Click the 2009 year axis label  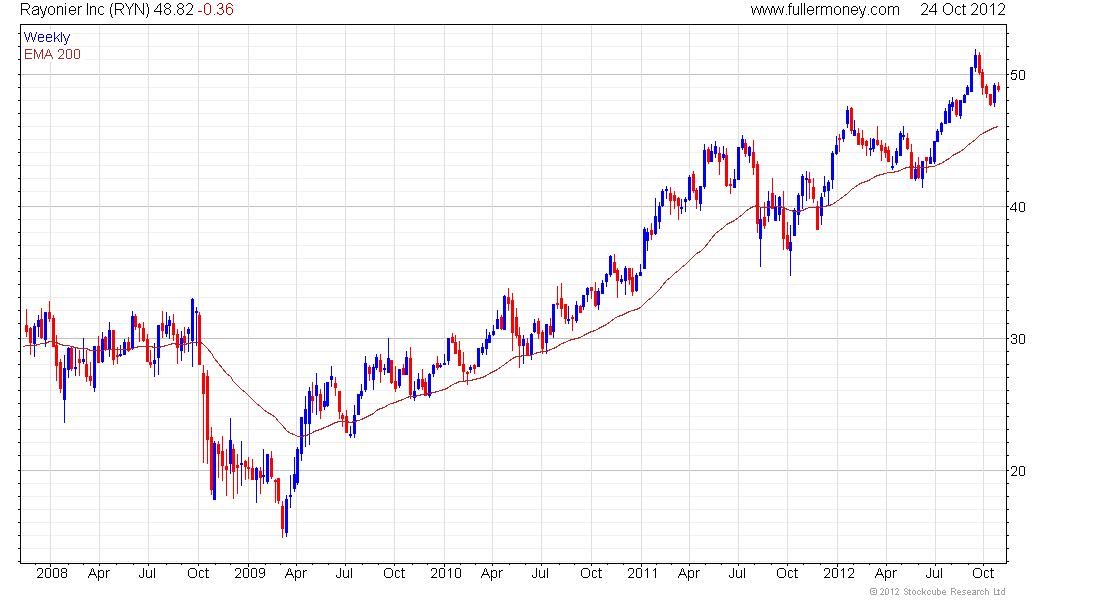[x=250, y=573]
